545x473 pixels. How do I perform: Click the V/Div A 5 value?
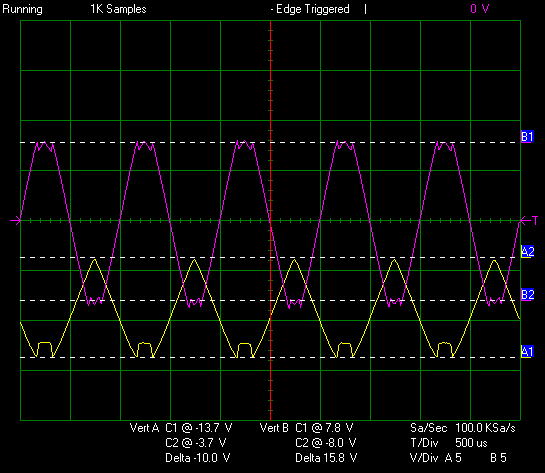tap(453, 458)
